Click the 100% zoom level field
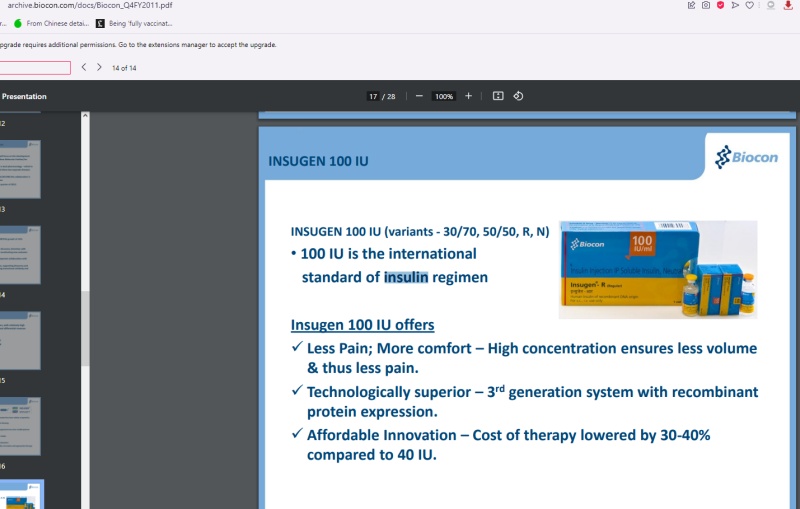The height and width of the screenshot is (509, 800). click(443, 96)
